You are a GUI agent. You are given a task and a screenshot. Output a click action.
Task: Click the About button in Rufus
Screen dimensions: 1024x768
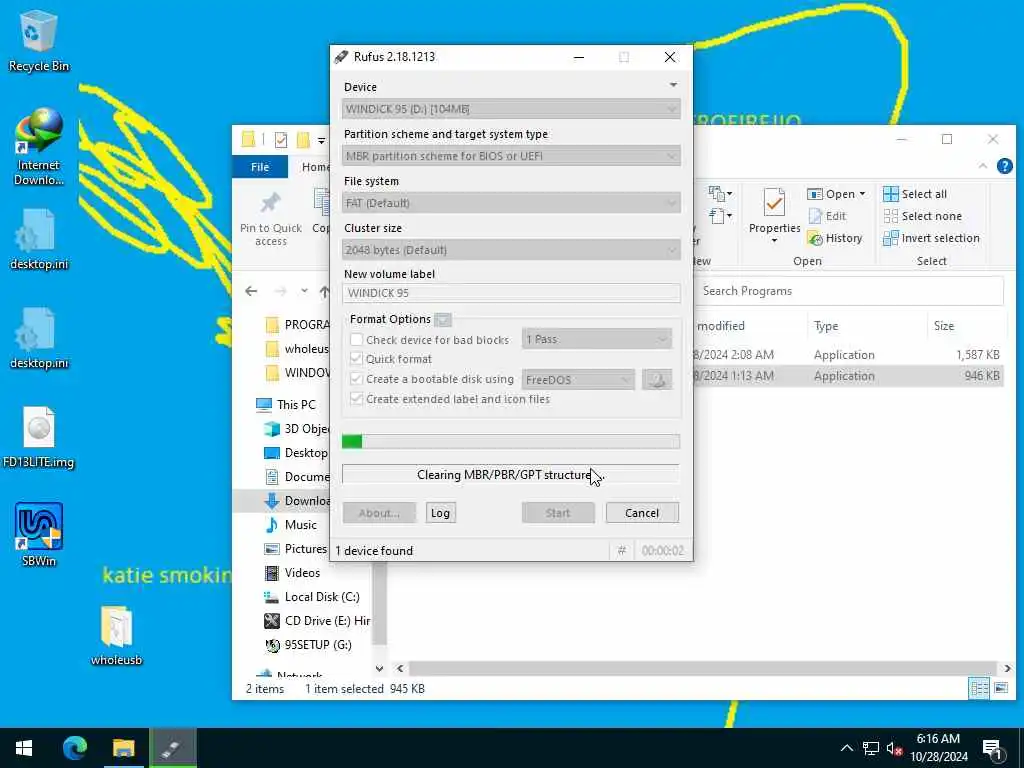click(x=379, y=513)
